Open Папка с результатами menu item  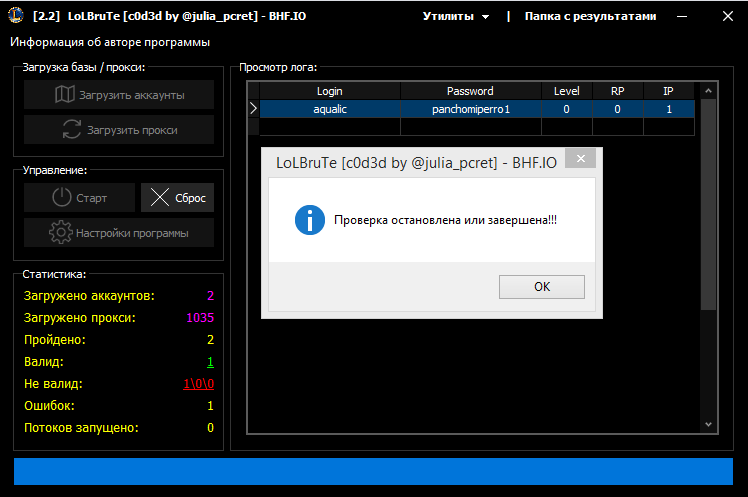pos(591,17)
